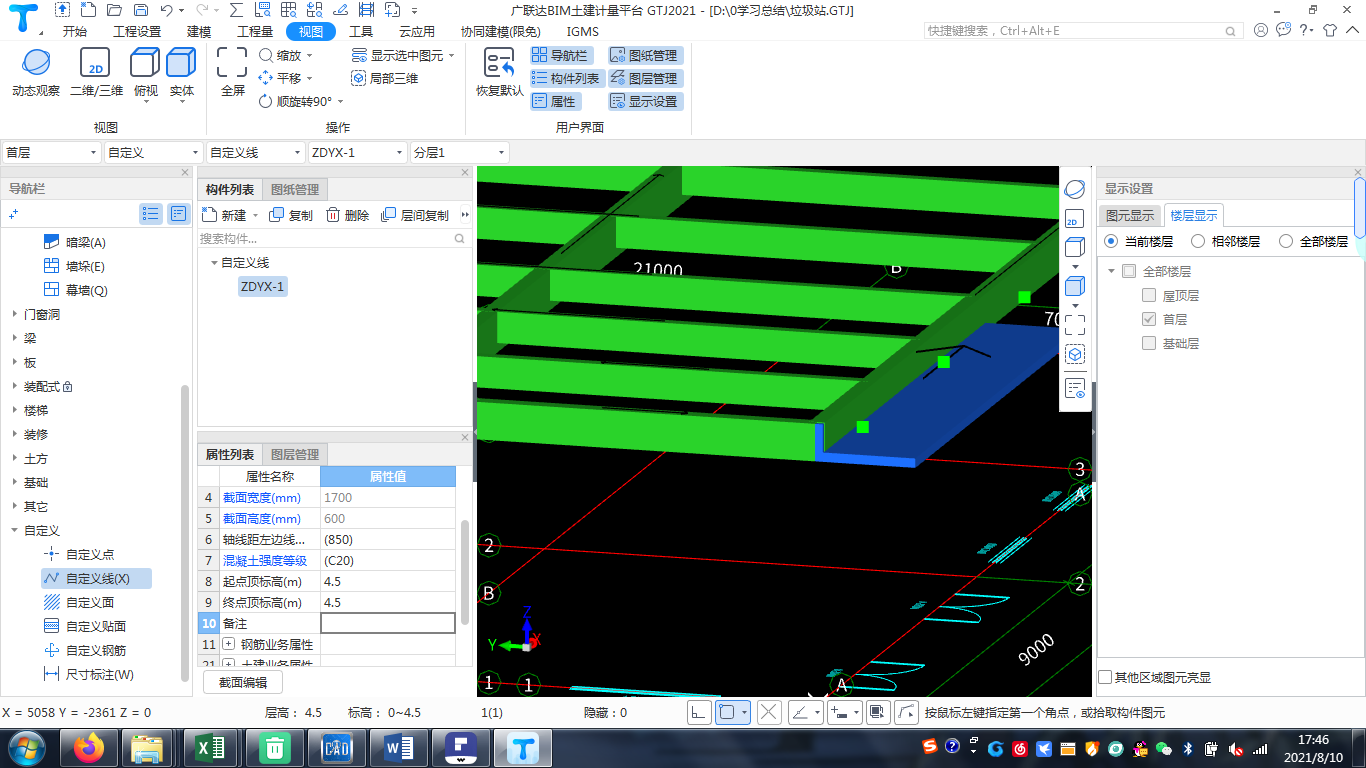
Task: Open the 开始 ribbon tab
Action: pyautogui.click(x=74, y=31)
